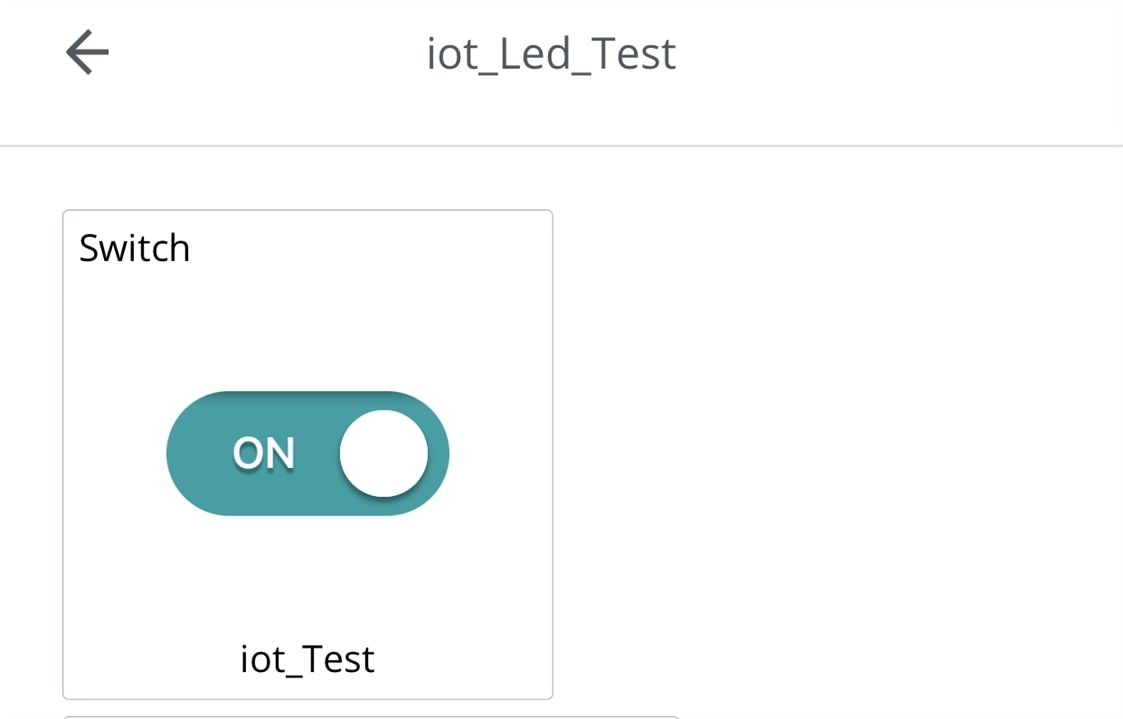Select the Switch widget's name text iot_Test
The height and width of the screenshot is (719, 1123).
(307, 659)
